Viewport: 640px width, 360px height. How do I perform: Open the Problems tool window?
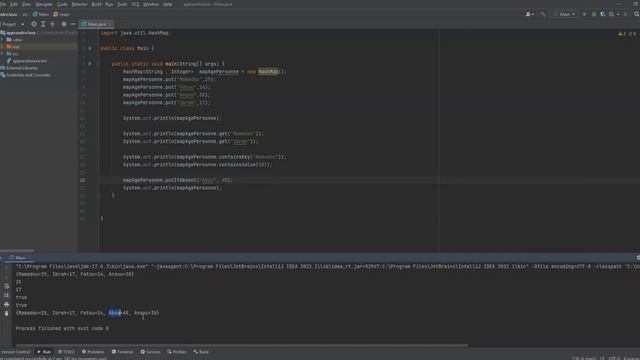coord(93,351)
